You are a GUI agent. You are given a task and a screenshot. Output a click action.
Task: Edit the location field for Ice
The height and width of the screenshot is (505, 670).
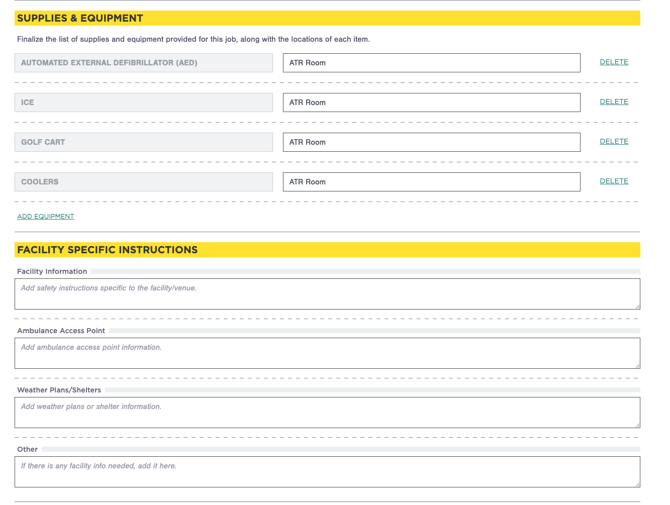(431, 103)
